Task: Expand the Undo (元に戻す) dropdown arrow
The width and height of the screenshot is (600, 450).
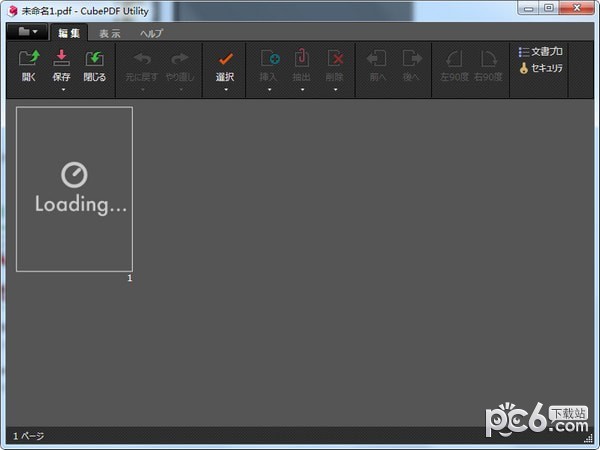Action: (x=143, y=90)
